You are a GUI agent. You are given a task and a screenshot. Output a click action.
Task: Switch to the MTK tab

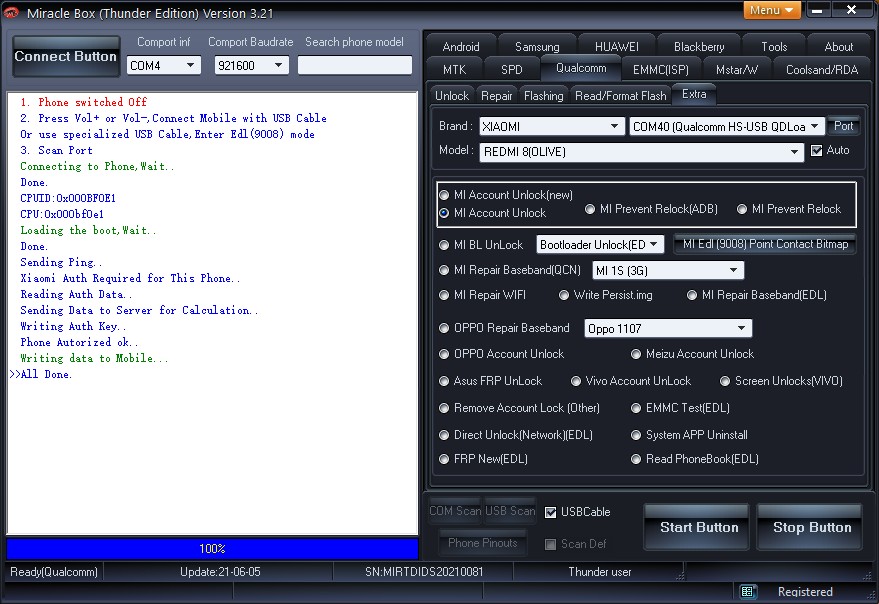[x=454, y=70]
